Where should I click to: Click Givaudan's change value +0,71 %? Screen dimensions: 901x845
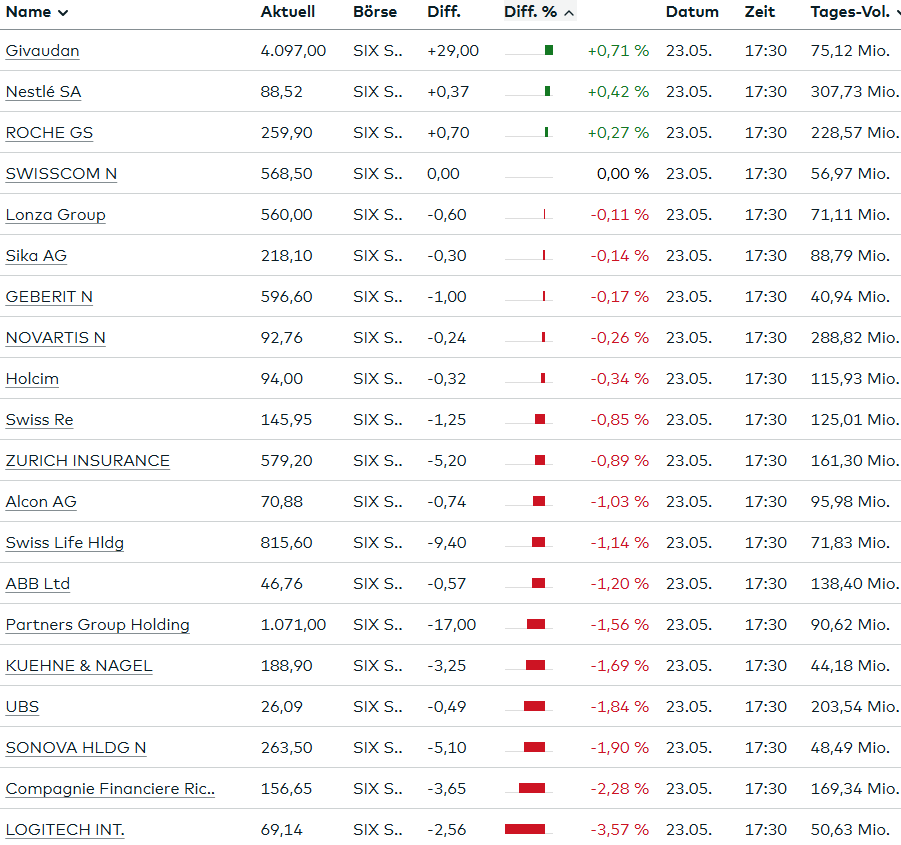[618, 51]
